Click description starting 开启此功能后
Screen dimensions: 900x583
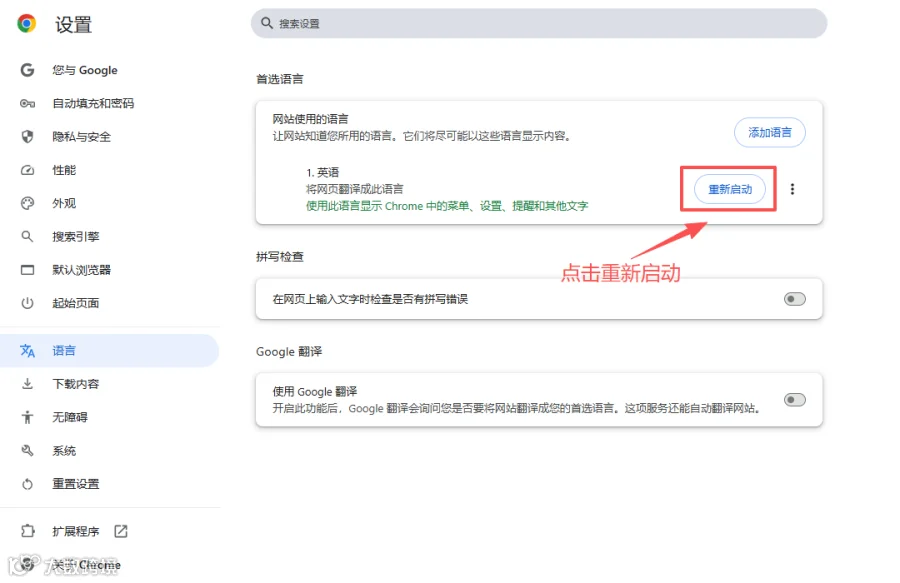[518, 408]
